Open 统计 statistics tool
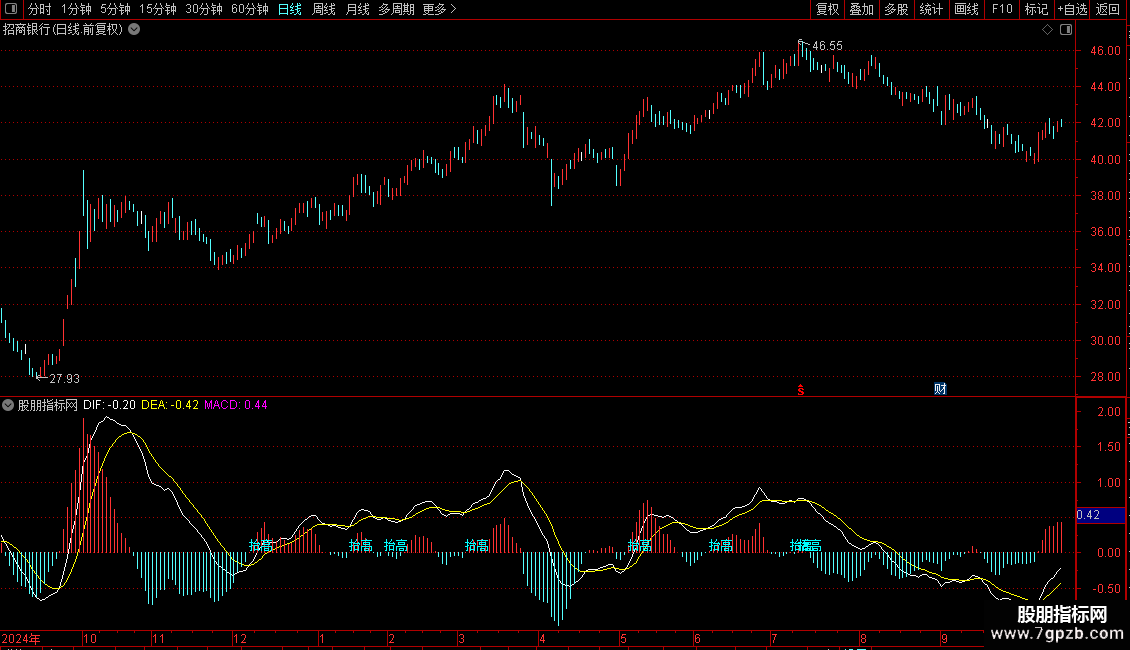This screenshot has width=1130, height=650. click(x=931, y=9)
